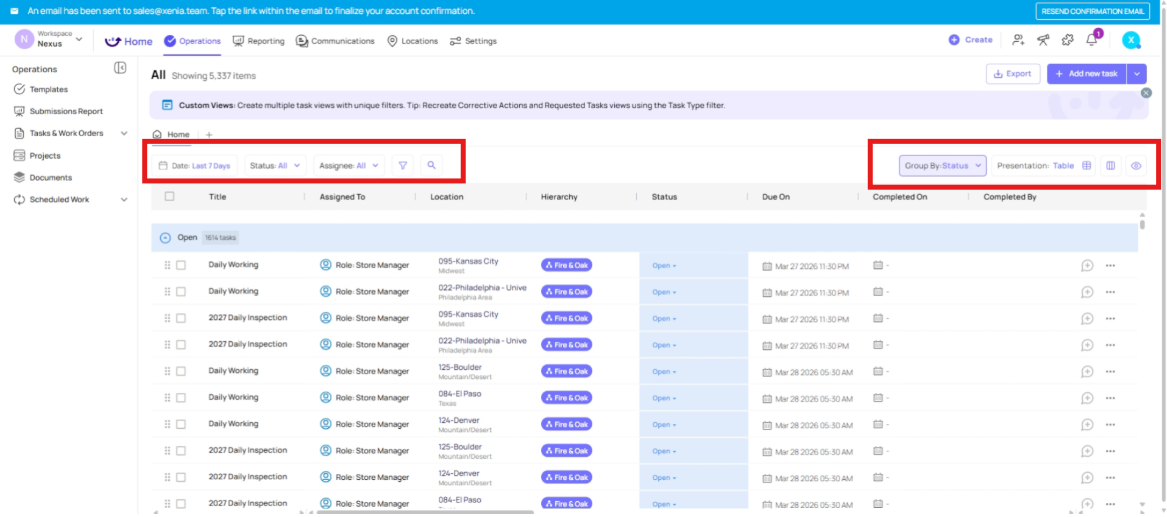Switch to the Locations menu
The image size is (1167, 517).
412,41
